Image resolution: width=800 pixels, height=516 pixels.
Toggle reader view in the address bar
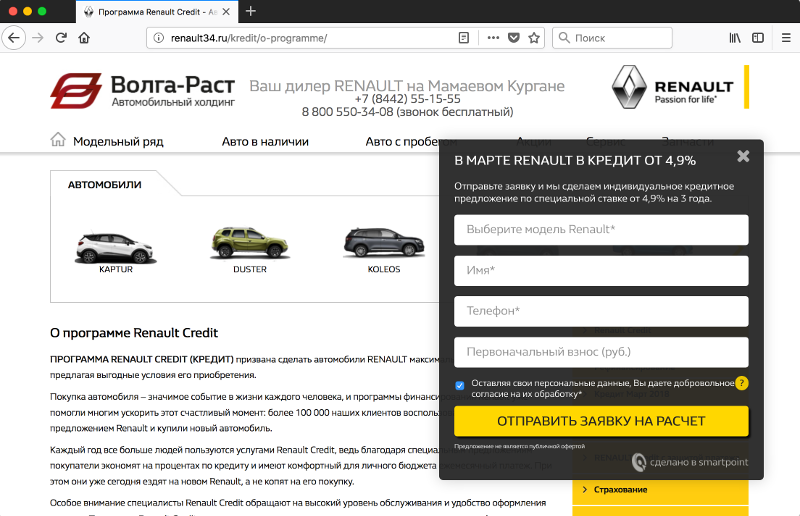click(x=463, y=38)
